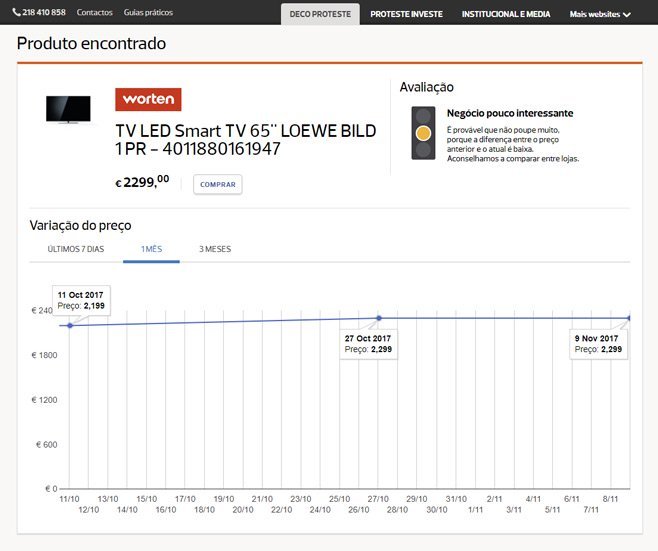Click the 9 Nov 2017 data point
The width and height of the screenshot is (658, 551).
pyautogui.click(x=629, y=318)
